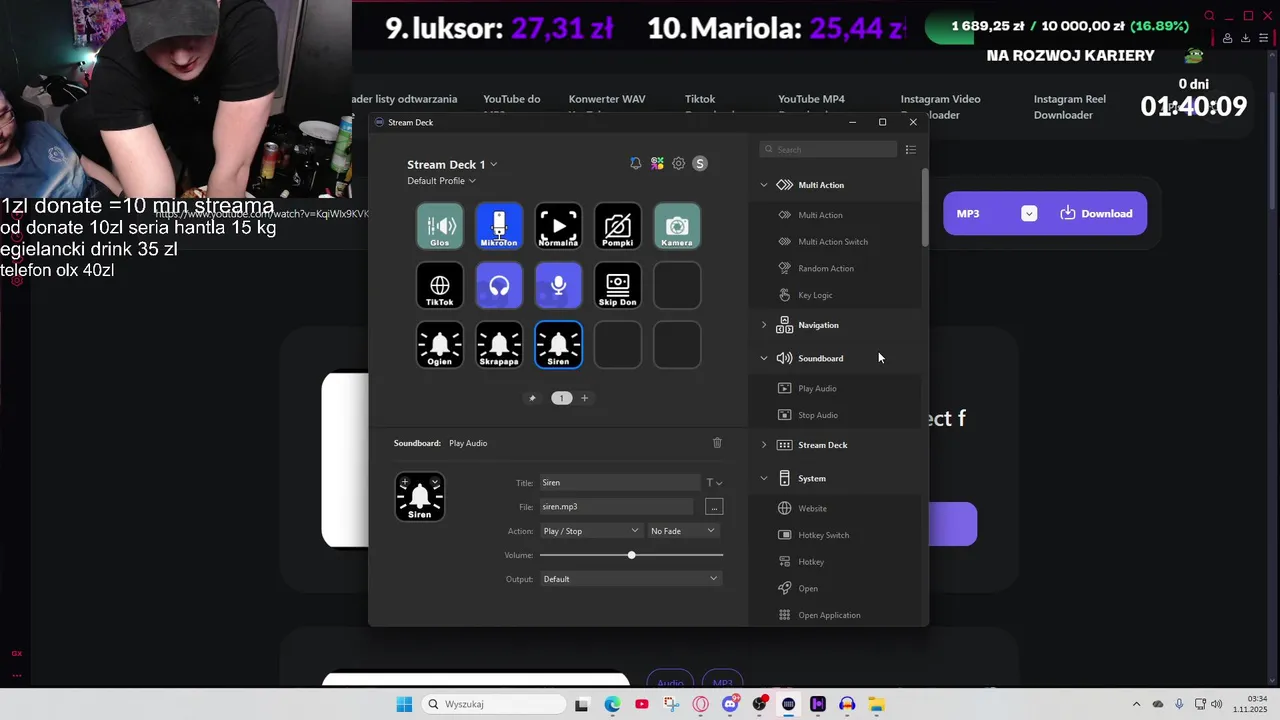Select the Glos volume key
1280x720 pixels.
(440, 226)
